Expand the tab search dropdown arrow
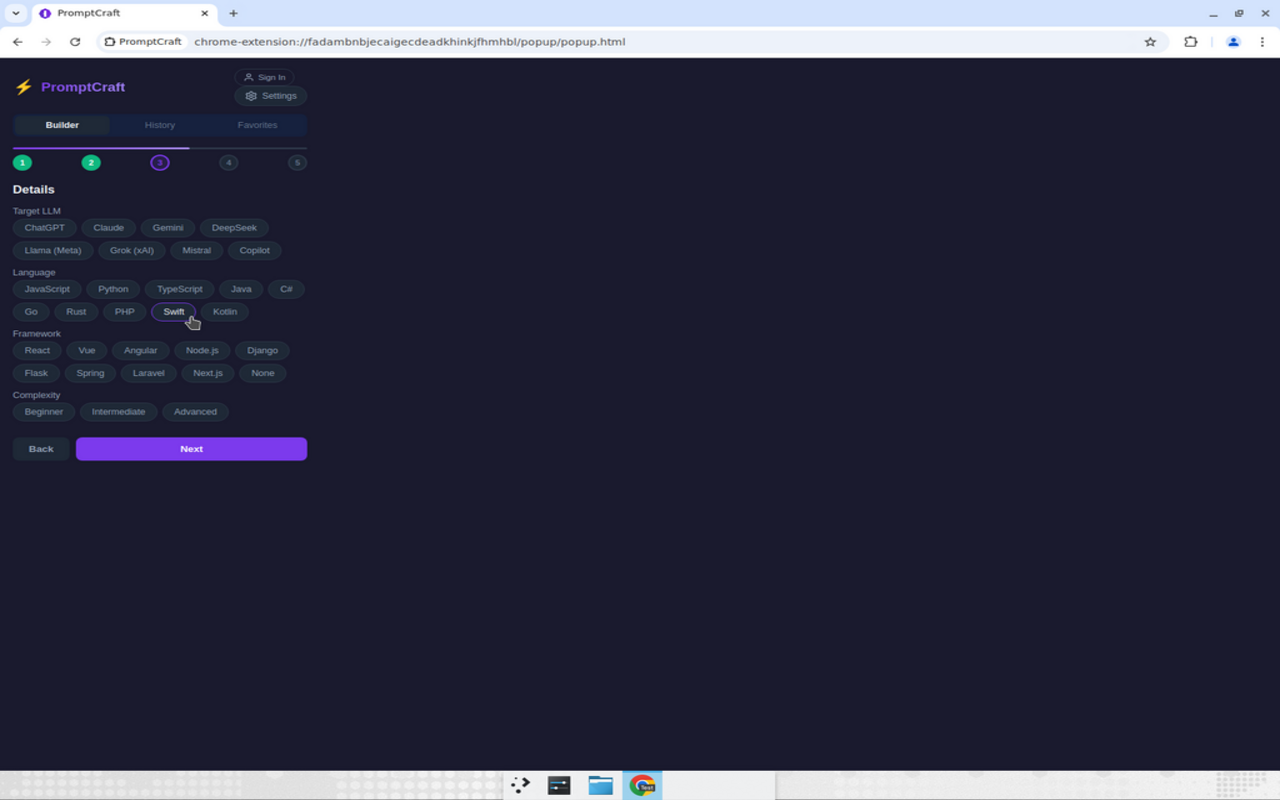This screenshot has height=800, width=1280. (x=16, y=14)
